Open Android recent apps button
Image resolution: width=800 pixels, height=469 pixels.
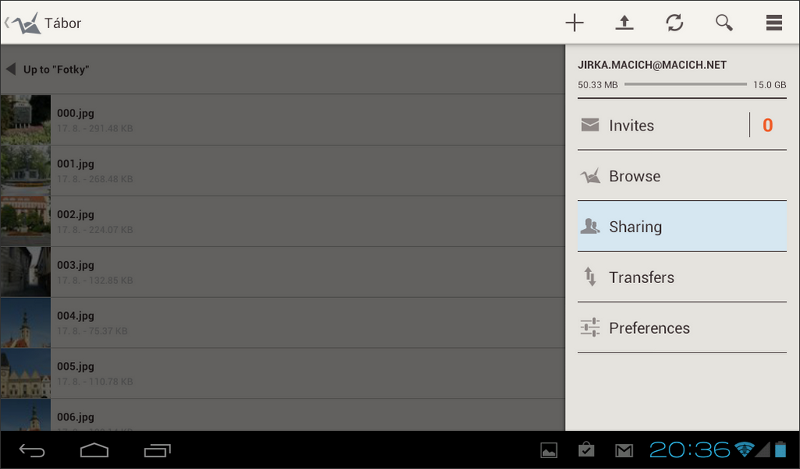pos(157,450)
